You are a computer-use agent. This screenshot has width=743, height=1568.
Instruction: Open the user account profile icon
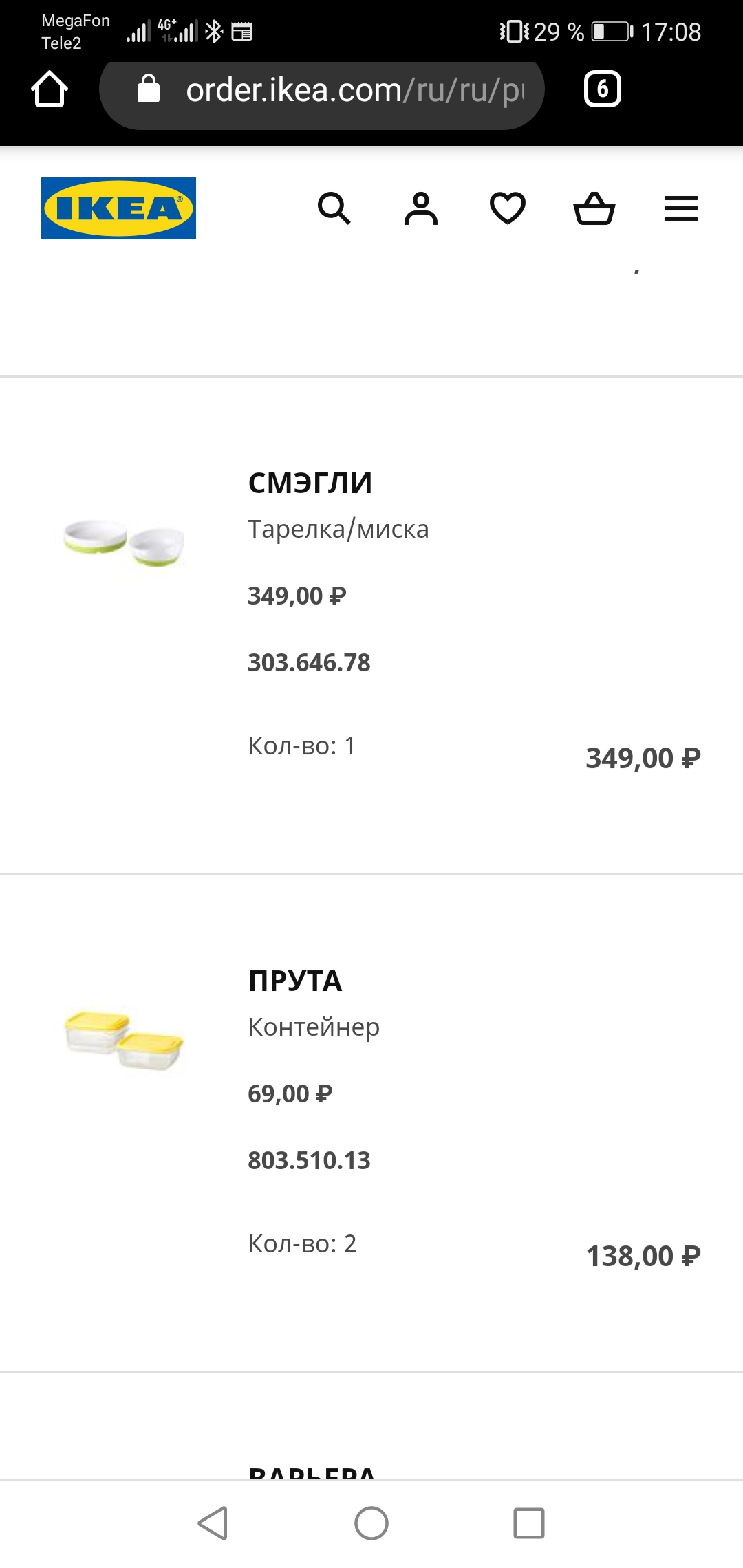(421, 208)
